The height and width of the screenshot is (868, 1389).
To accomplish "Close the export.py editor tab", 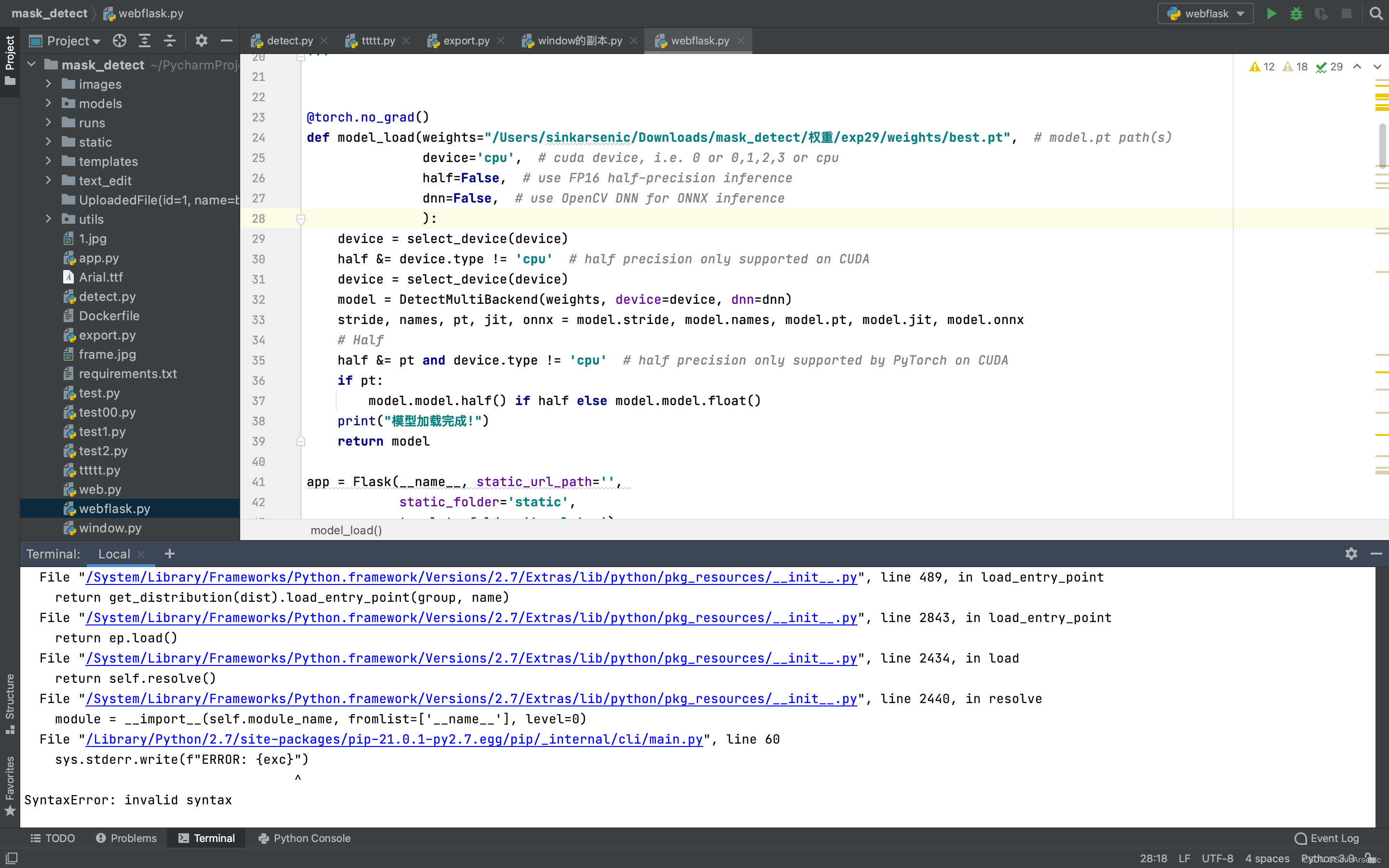I will point(501,41).
